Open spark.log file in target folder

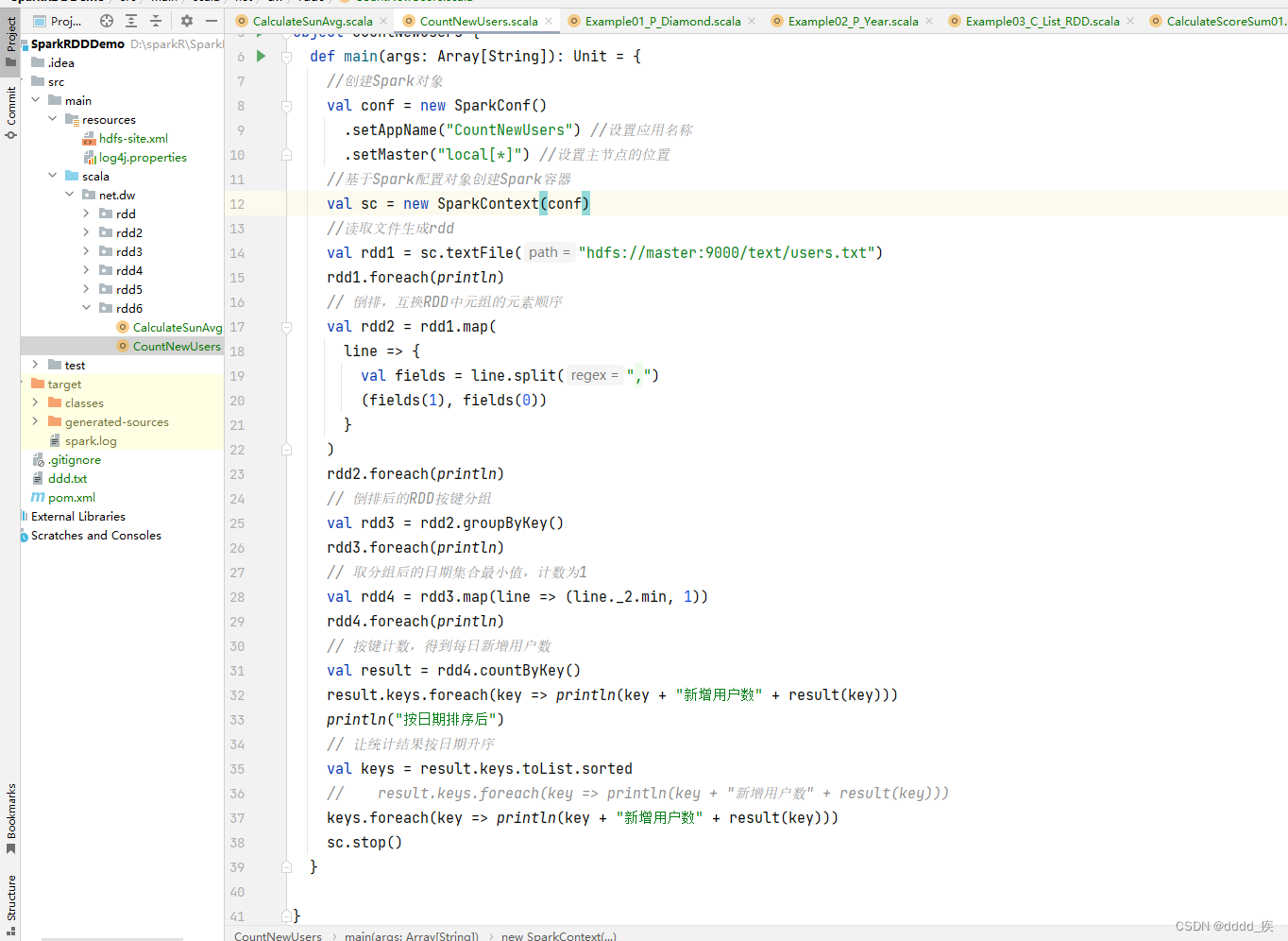83,441
